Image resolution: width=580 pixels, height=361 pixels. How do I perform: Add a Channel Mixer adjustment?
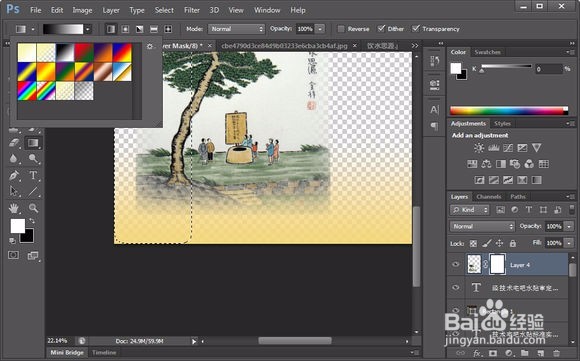(x=529, y=164)
